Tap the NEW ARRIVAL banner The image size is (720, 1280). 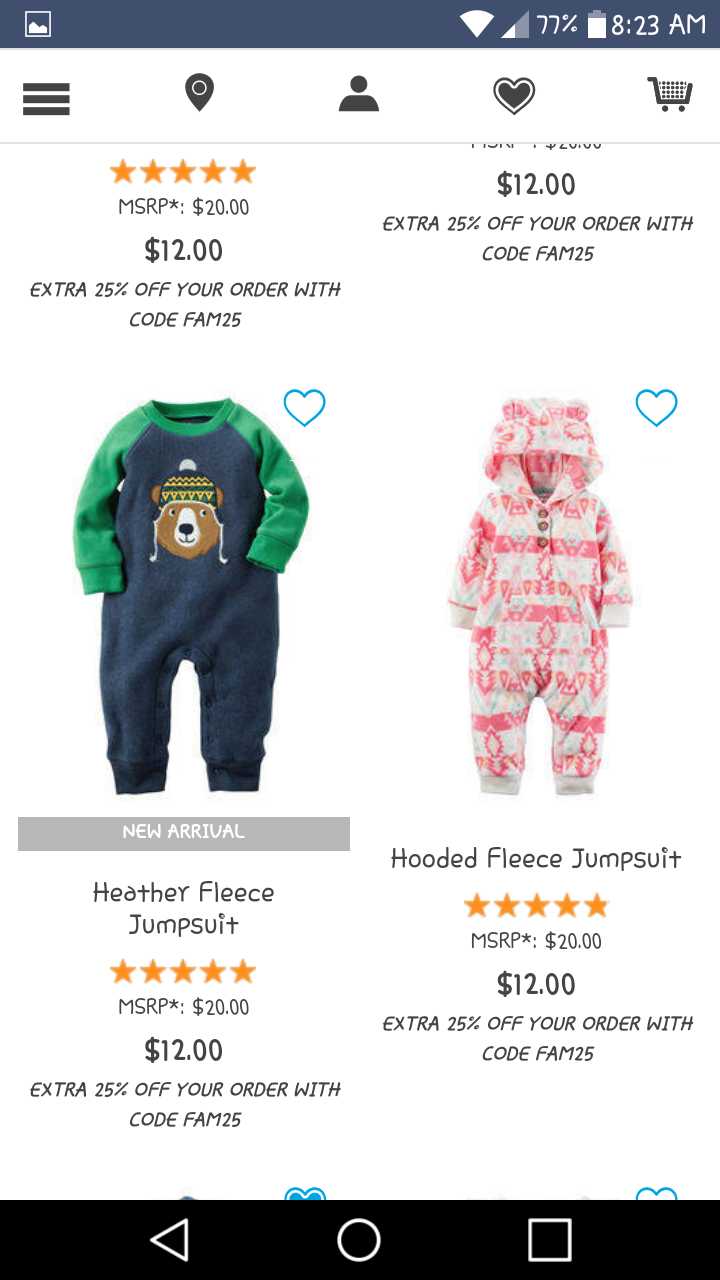click(184, 833)
